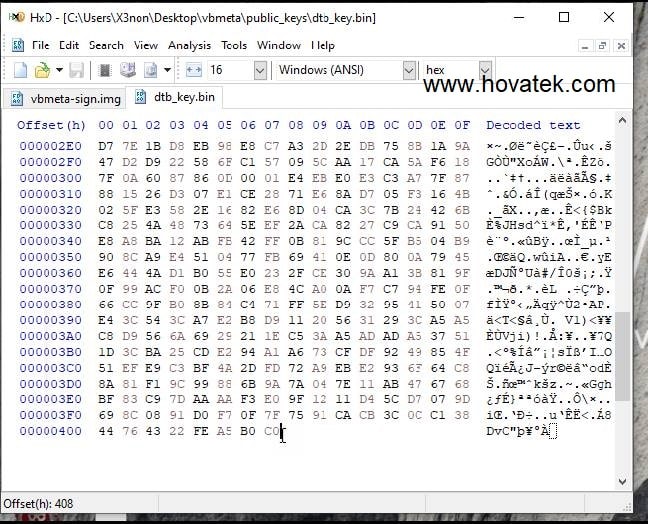Click the Open file folder icon
Screen dimensions: 648x524
click(42, 70)
